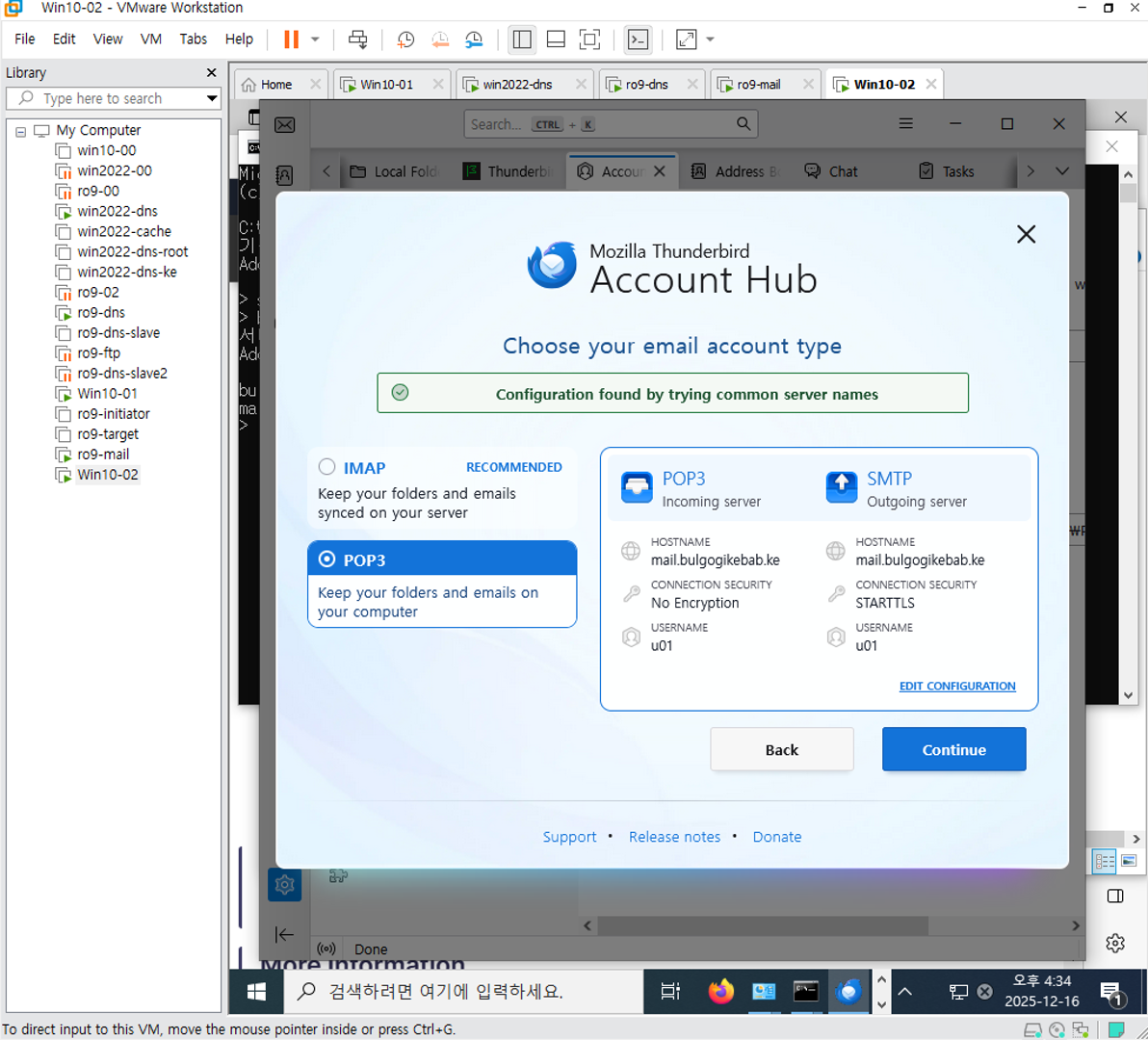Open command prompt from the Windows taskbar
Viewport: 1148px width, 1040px height.
pos(806,992)
